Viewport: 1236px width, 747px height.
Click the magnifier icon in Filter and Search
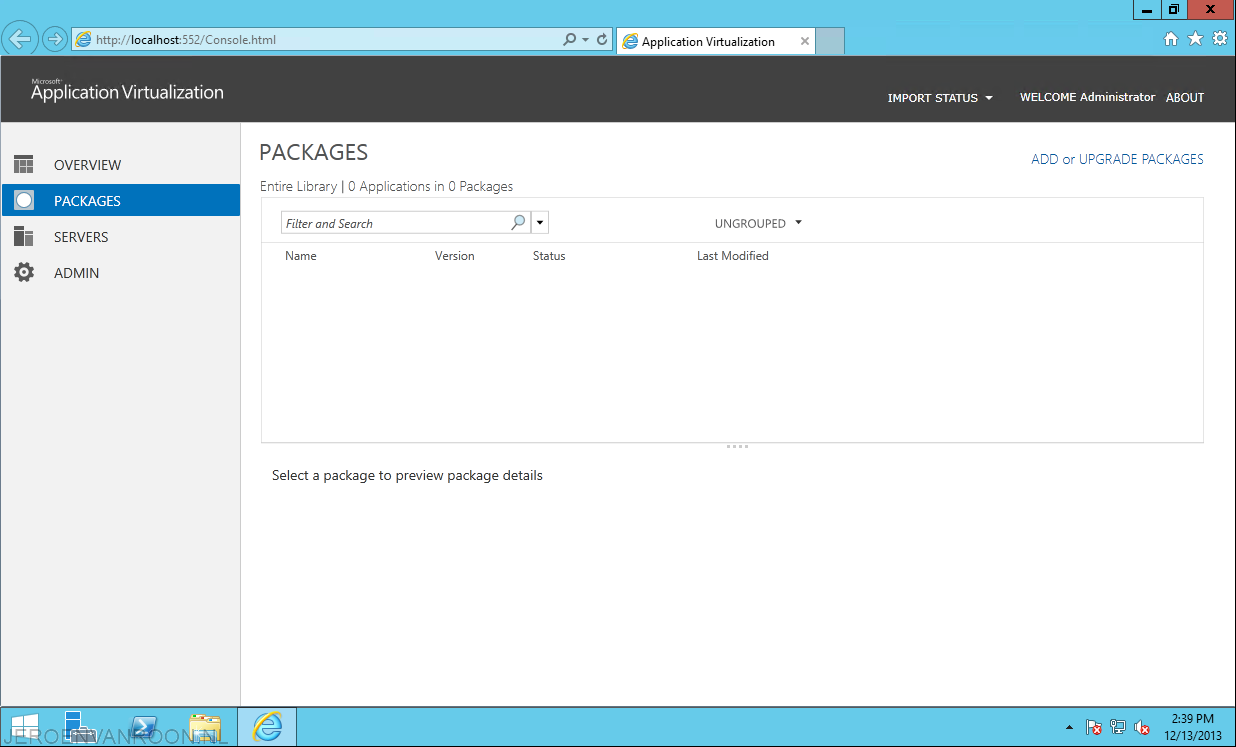tap(518, 223)
